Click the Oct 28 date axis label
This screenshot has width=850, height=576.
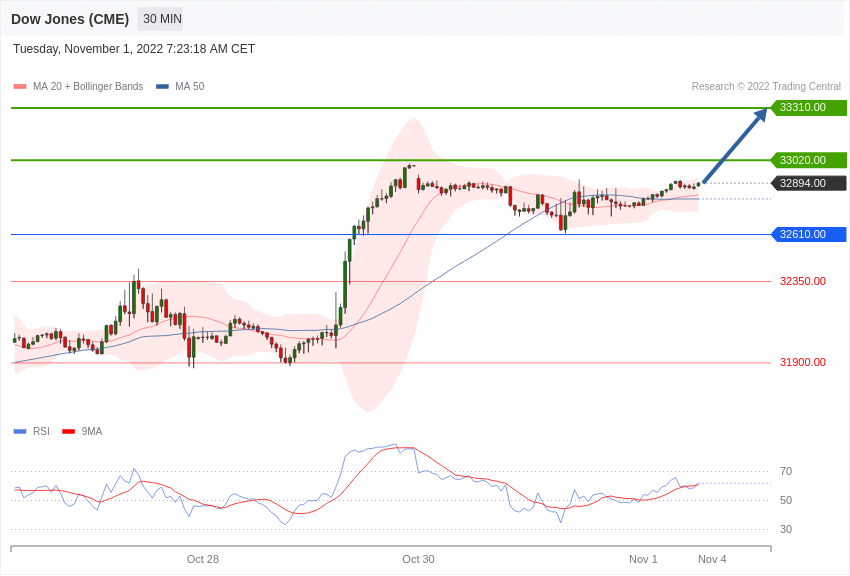(203, 559)
